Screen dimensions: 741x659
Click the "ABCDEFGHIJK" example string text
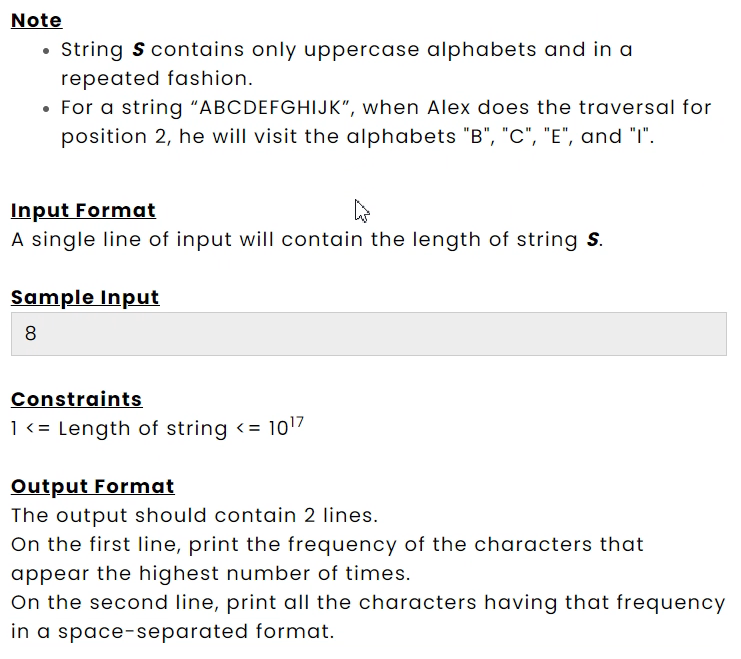[271, 108]
